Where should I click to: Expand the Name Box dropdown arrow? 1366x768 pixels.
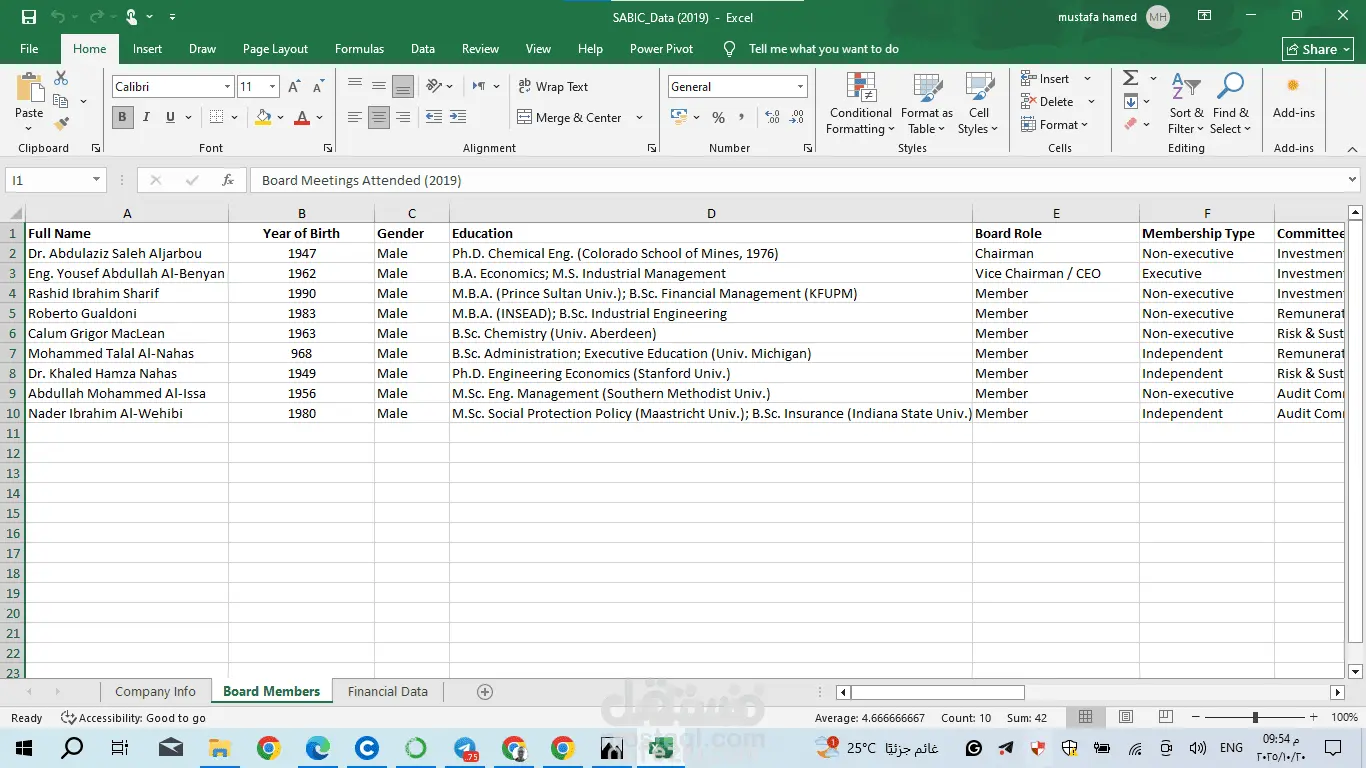pos(97,181)
